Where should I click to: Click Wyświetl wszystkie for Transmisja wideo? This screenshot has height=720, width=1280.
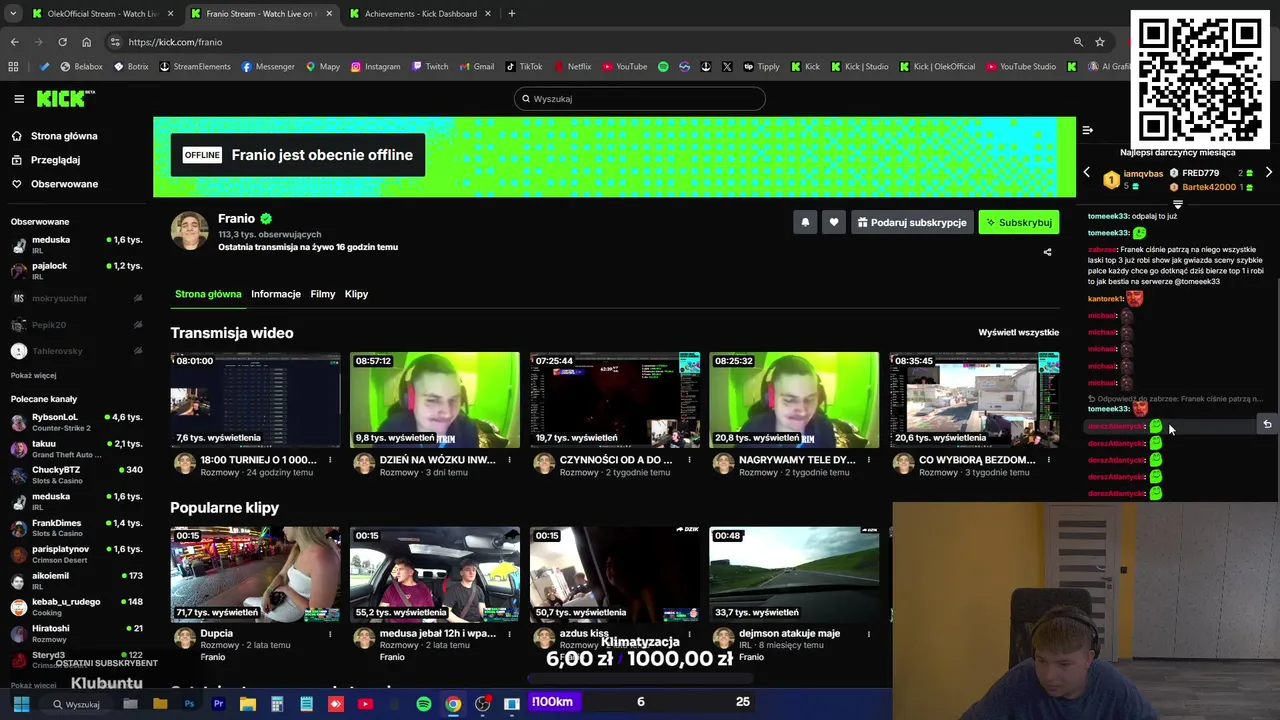point(1018,332)
